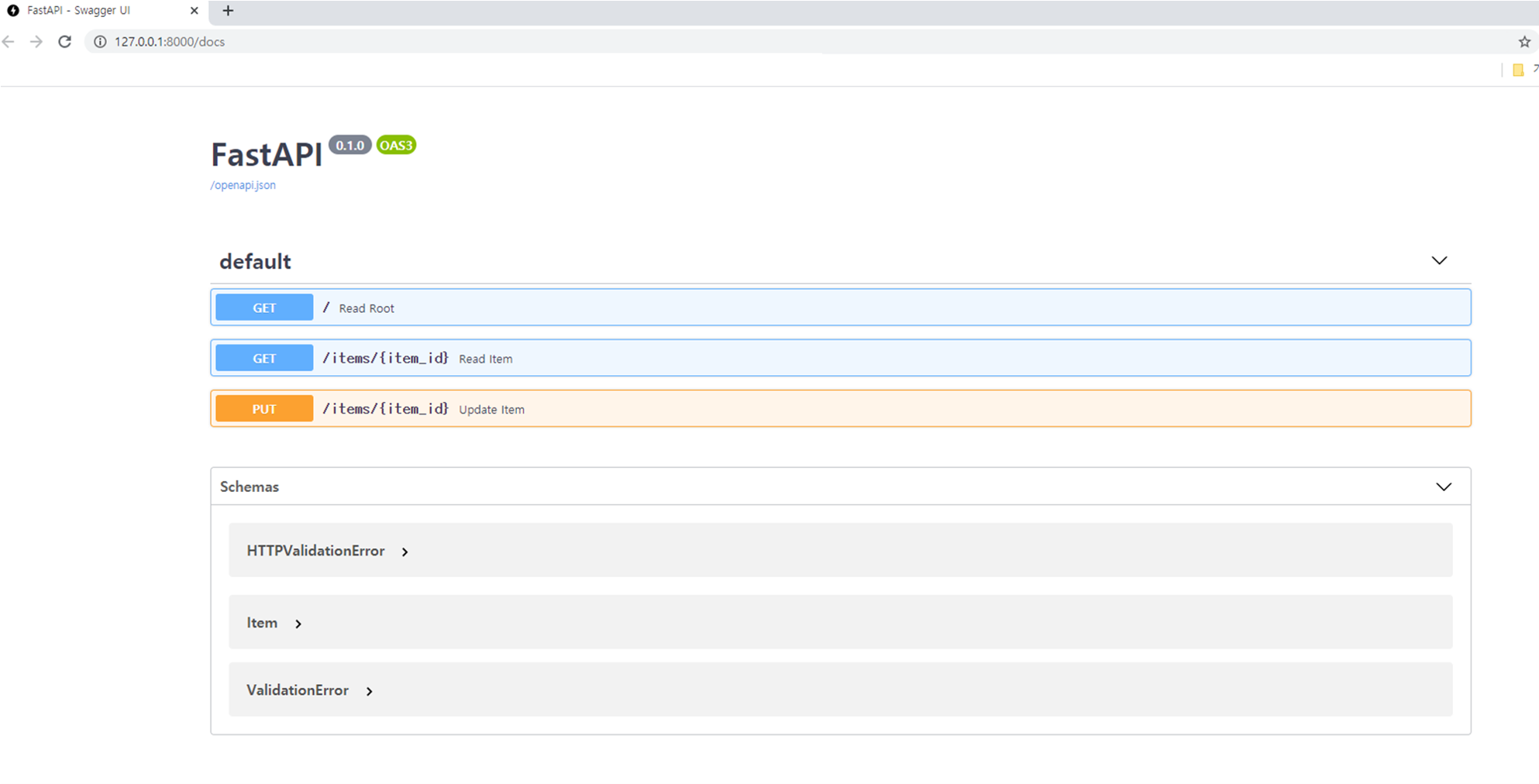This screenshot has height=784, width=1539.
Task: Click the default section heading
Action: point(255,261)
